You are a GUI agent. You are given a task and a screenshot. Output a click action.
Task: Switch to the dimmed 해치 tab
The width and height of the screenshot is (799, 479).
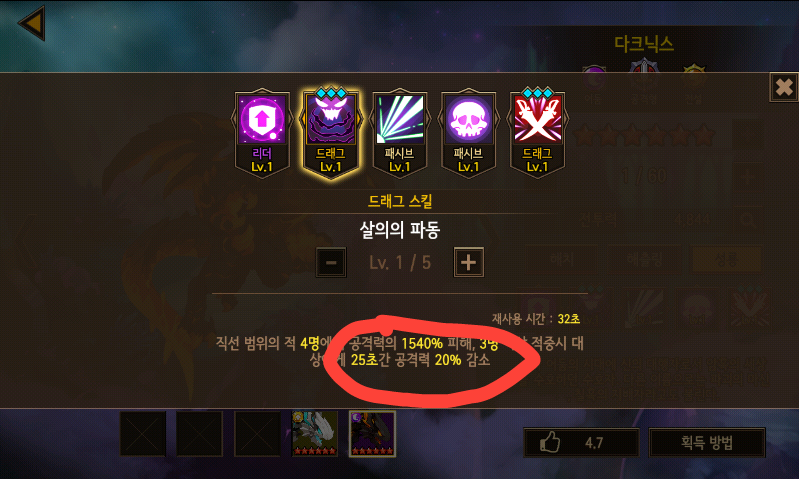click(x=562, y=260)
